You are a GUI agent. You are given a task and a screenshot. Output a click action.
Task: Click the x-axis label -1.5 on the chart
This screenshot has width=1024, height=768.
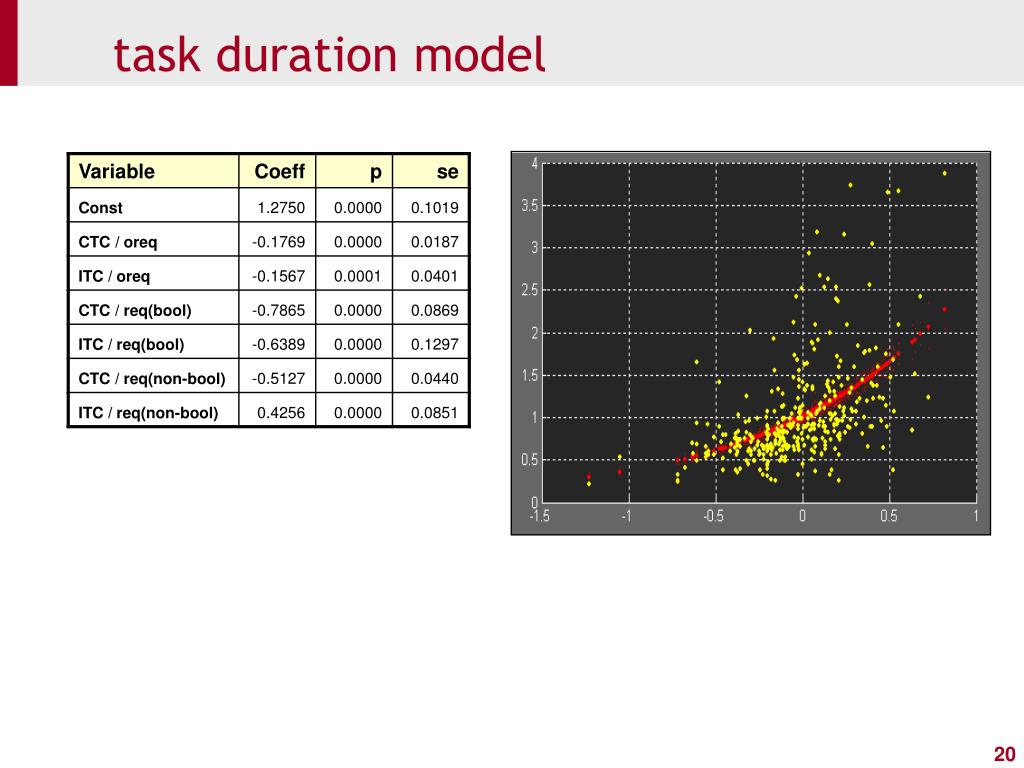point(539,516)
